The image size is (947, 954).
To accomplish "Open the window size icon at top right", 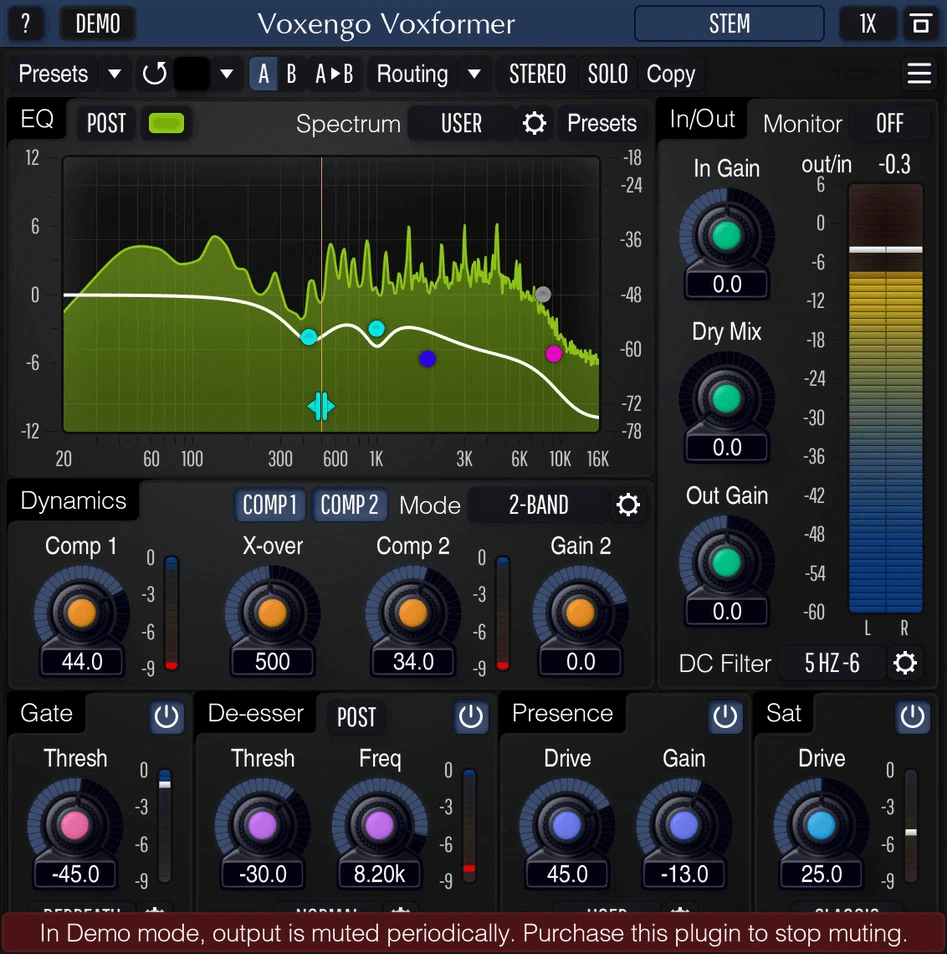I will pyautogui.click(x=921, y=24).
